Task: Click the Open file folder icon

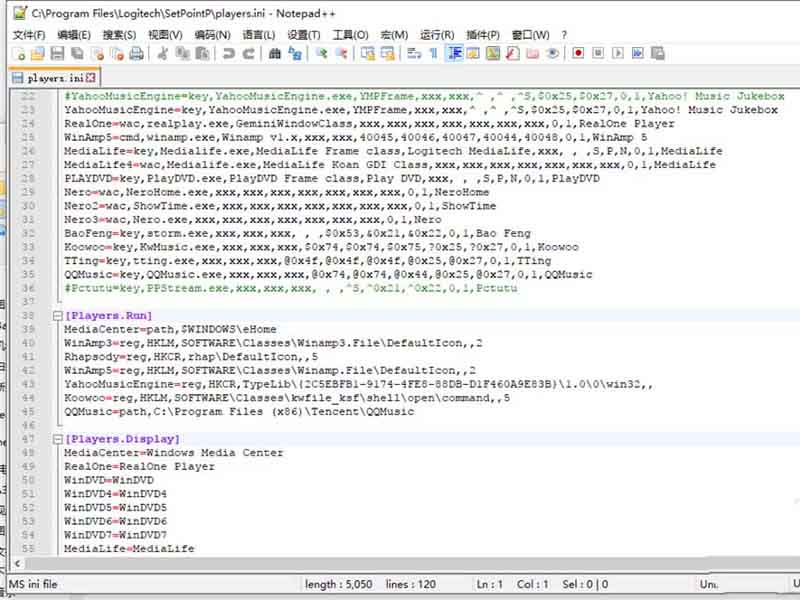Action: click(x=38, y=54)
